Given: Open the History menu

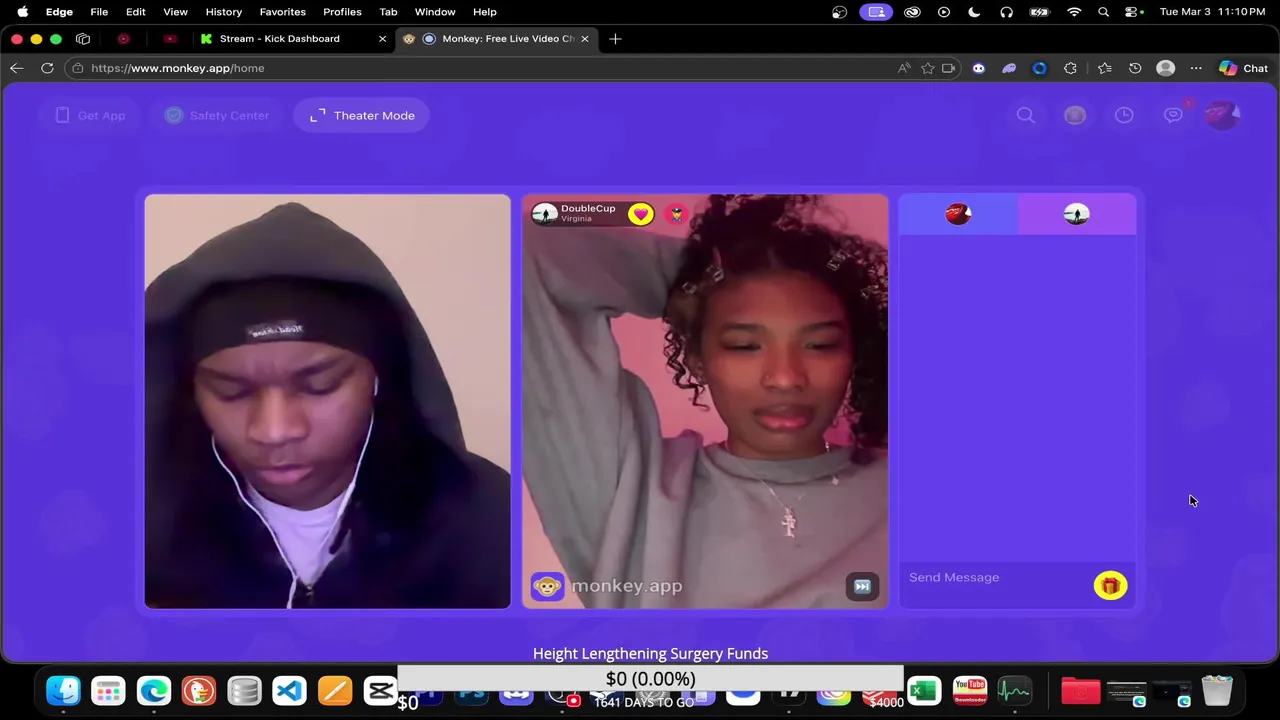Looking at the screenshot, I should (x=223, y=12).
